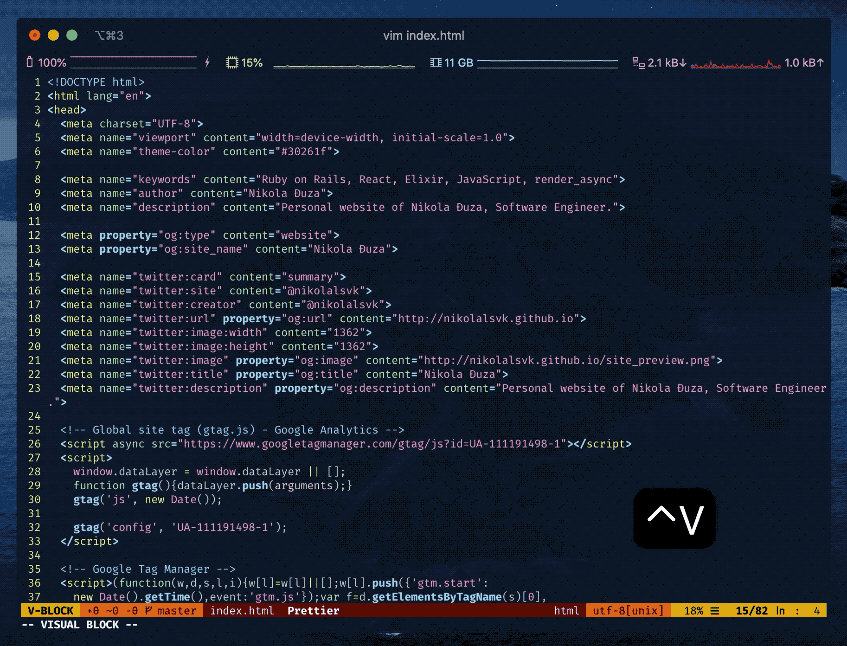The width and height of the screenshot is (847, 646).
Task: Click the CPU chip icon
Action: [x=232, y=63]
